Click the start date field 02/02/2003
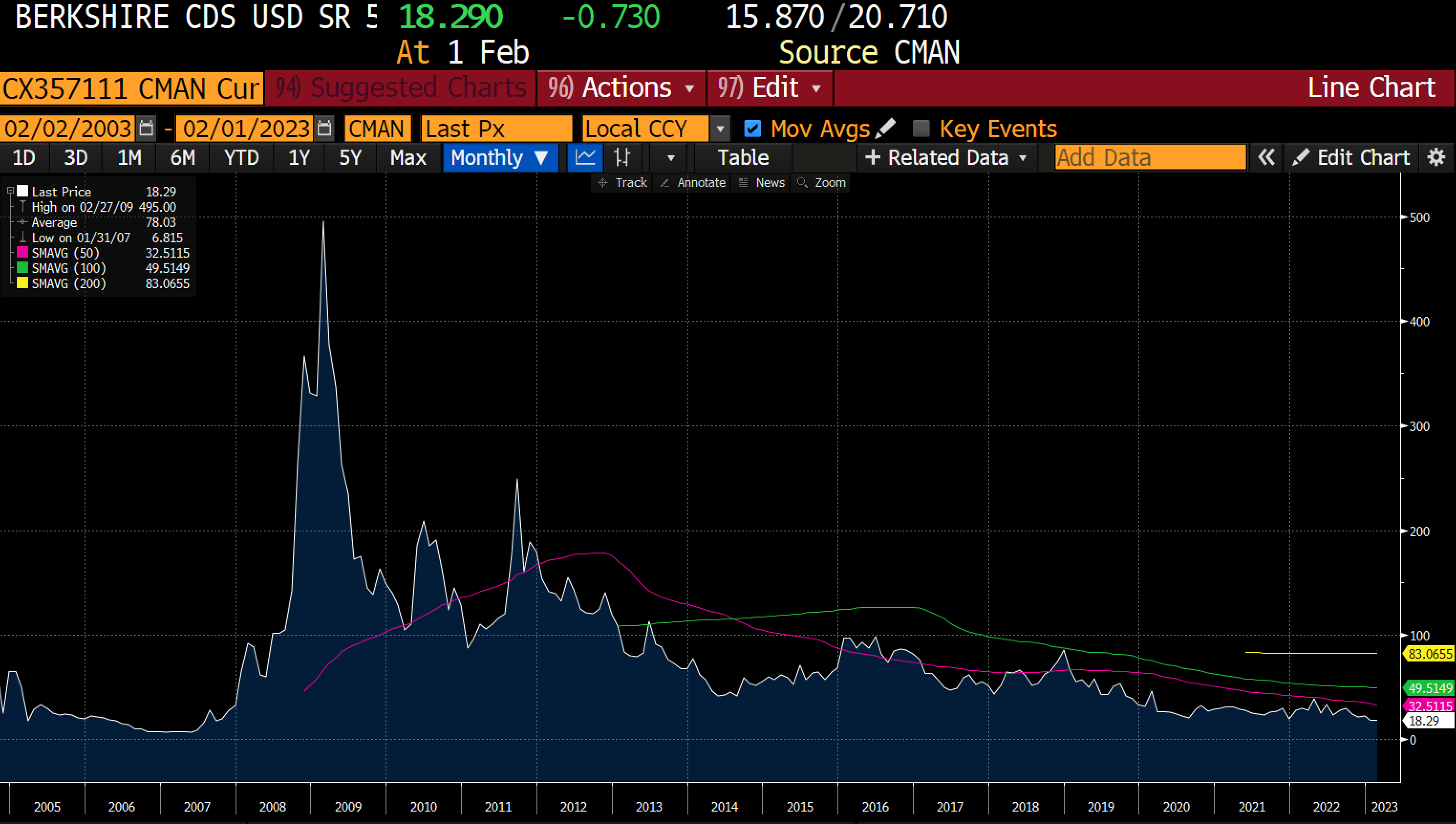1456x824 pixels. (68, 129)
